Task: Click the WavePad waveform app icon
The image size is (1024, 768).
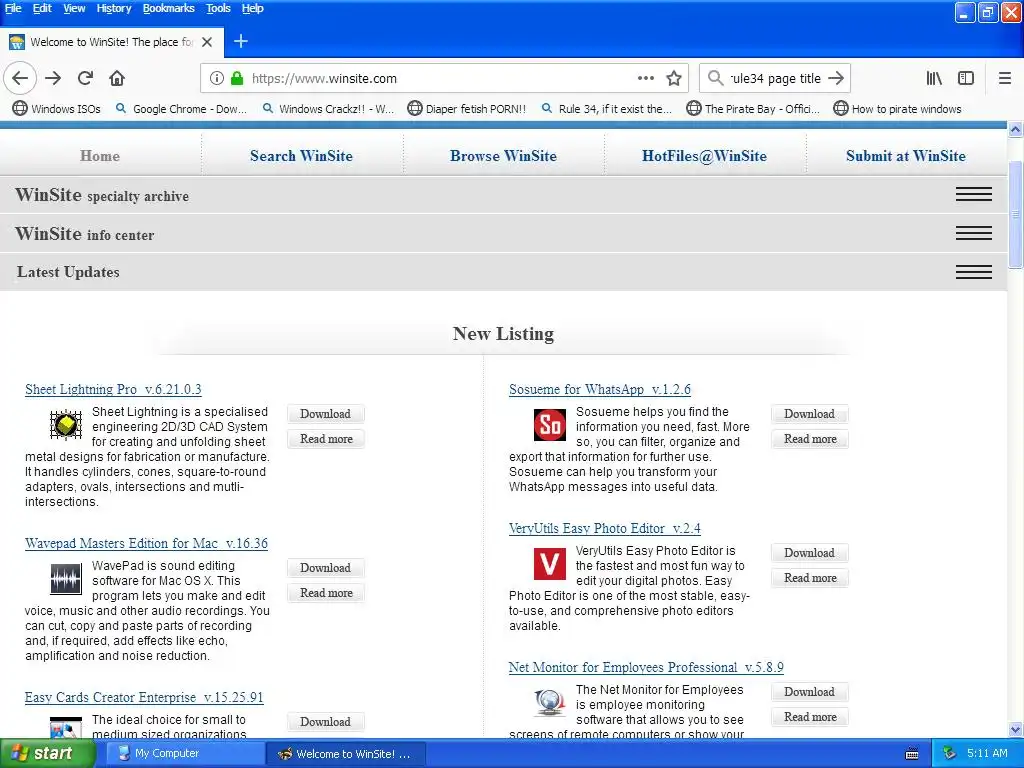Action: point(66,579)
